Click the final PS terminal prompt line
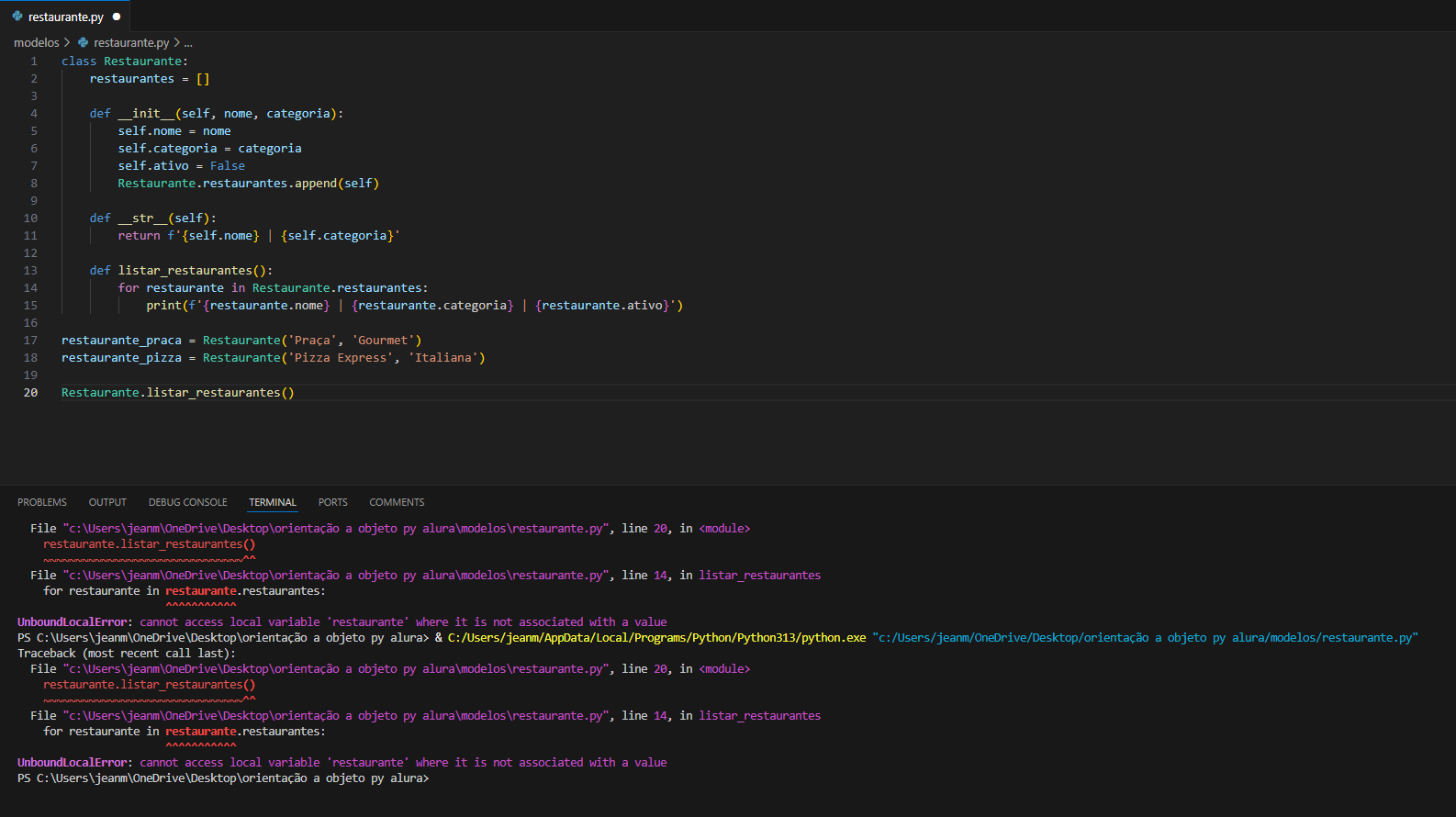 [223, 778]
